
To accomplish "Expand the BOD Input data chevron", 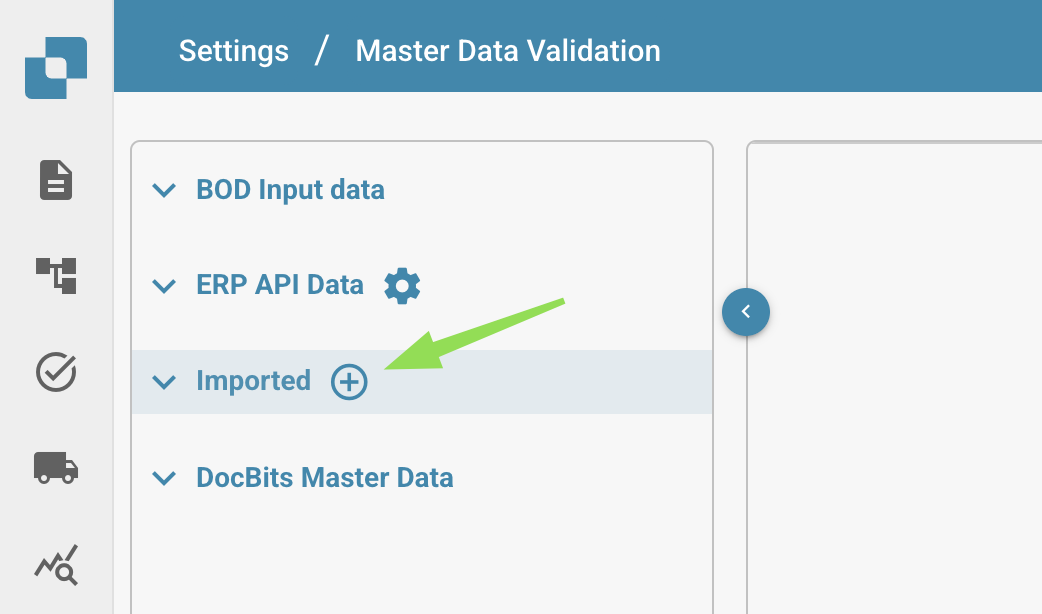I will 163,190.
